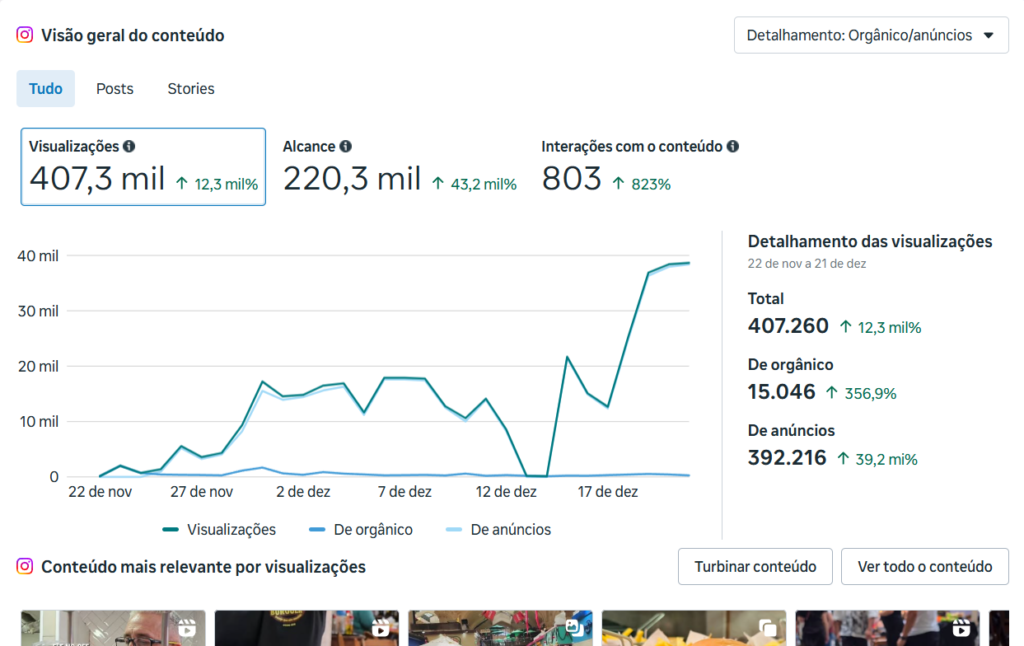
Task: Open the fifth thumbnail showing a crowd
Action: (x=888, y=628)
